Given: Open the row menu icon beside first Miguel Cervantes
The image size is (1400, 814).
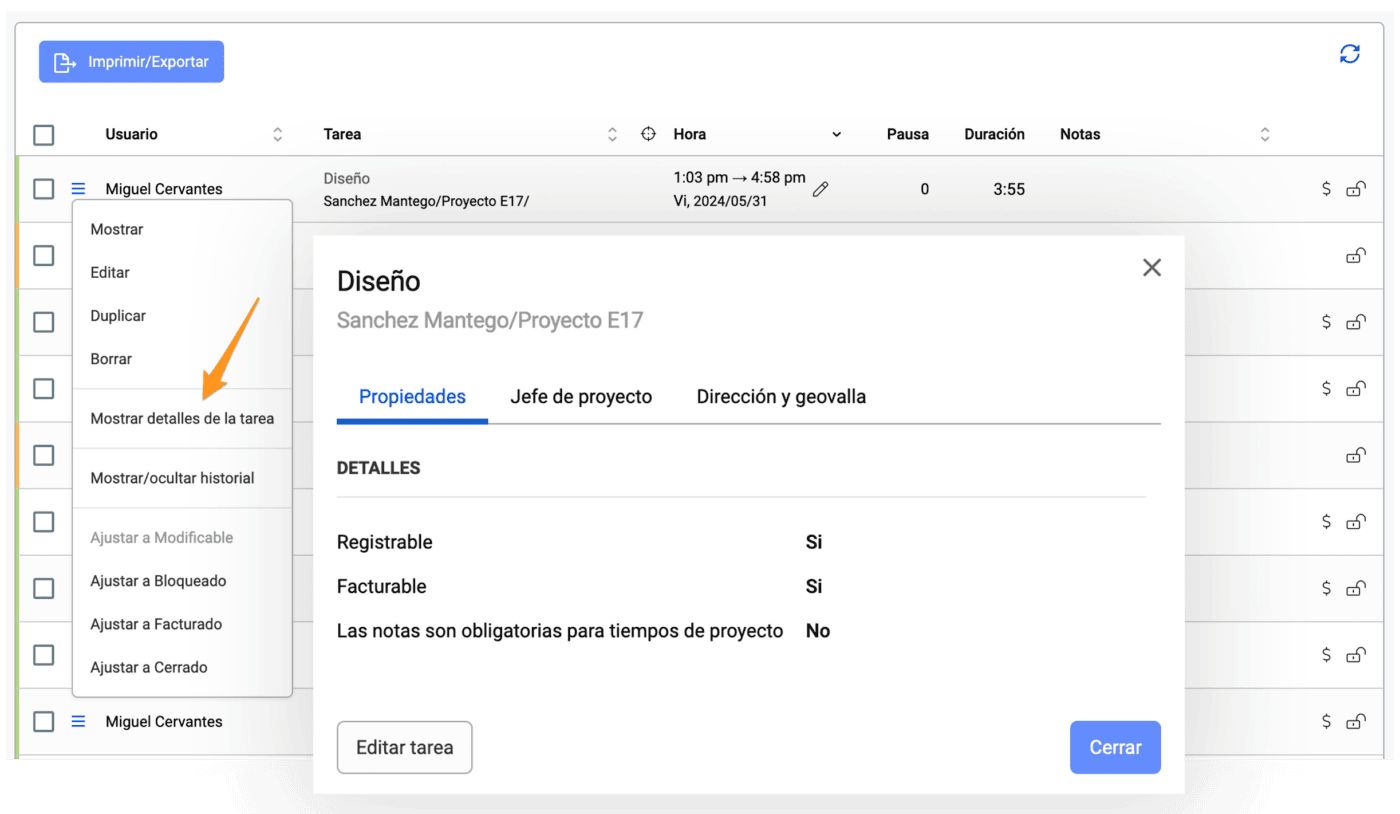Looking at the screenshot, I should click(79, 188).
